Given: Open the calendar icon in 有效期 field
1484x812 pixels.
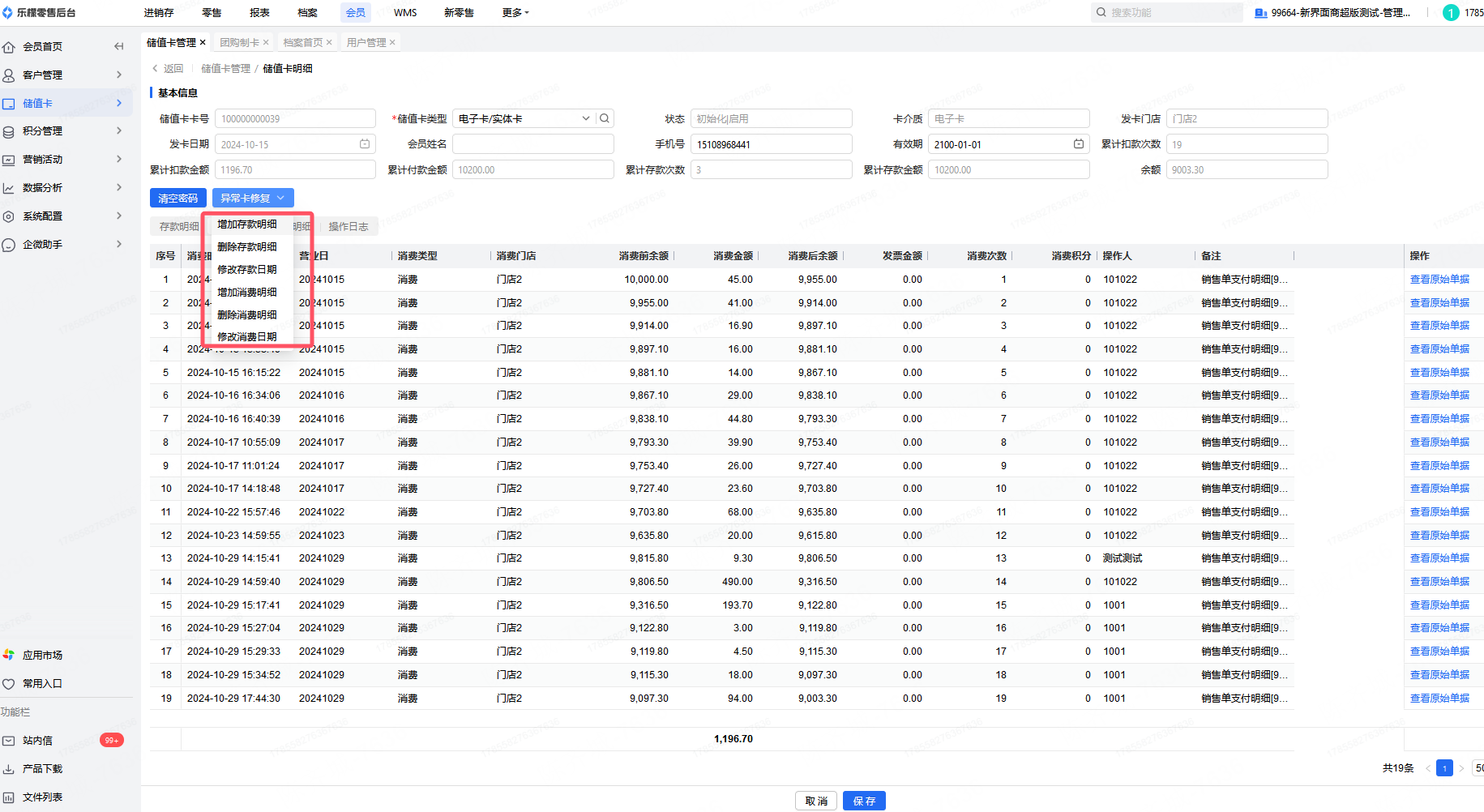Looking at the screenshot, I should (x=1079, y=143).
